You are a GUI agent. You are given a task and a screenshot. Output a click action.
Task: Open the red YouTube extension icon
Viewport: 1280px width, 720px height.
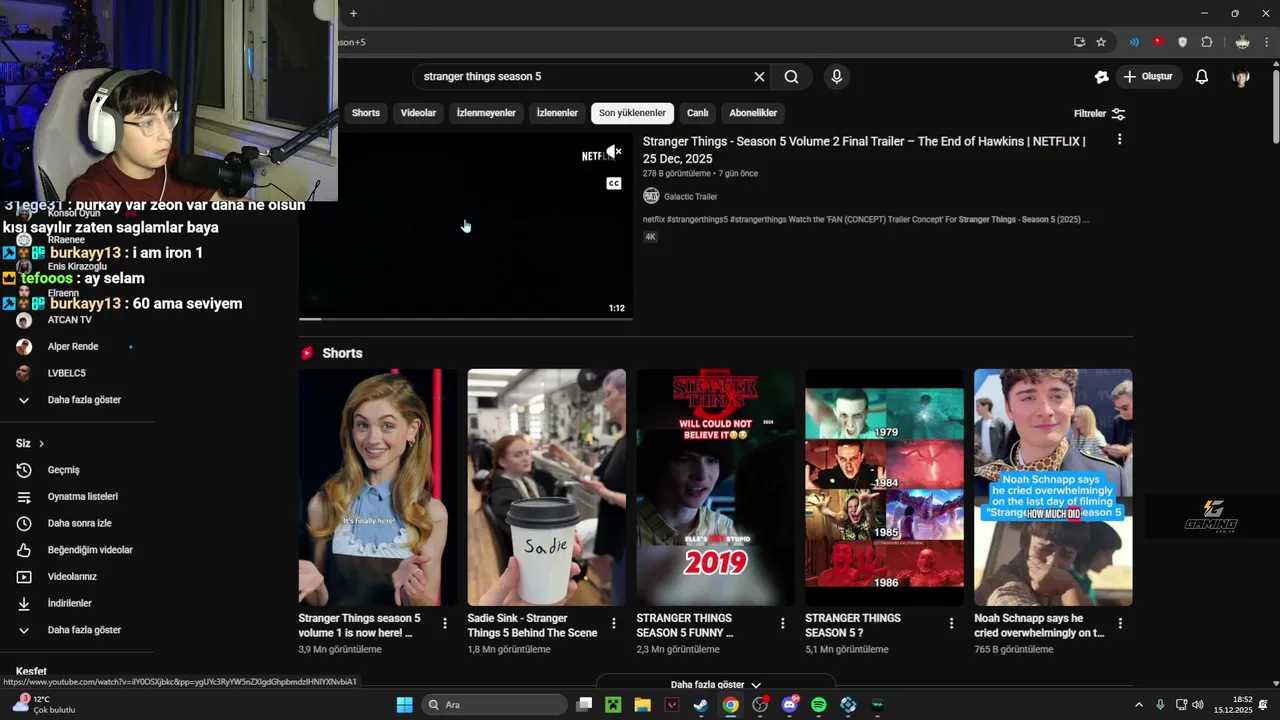tap(1158, 42)
